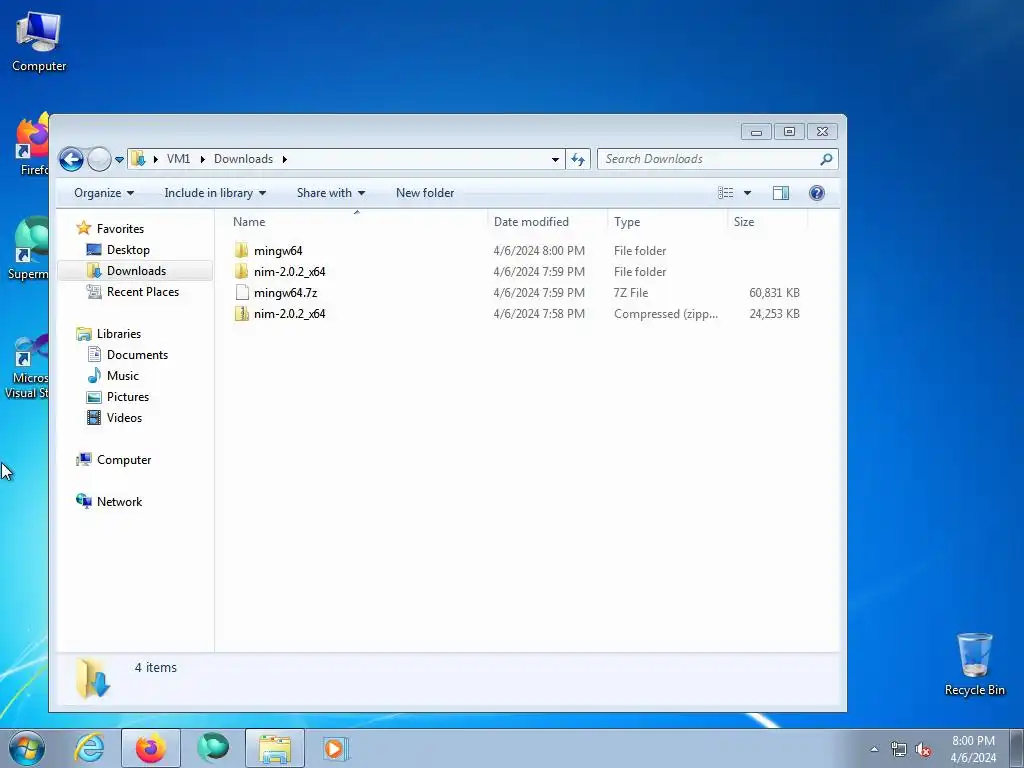Open Explorer Help icon
Screen dimensions: 1024x768
pos(816,193)
